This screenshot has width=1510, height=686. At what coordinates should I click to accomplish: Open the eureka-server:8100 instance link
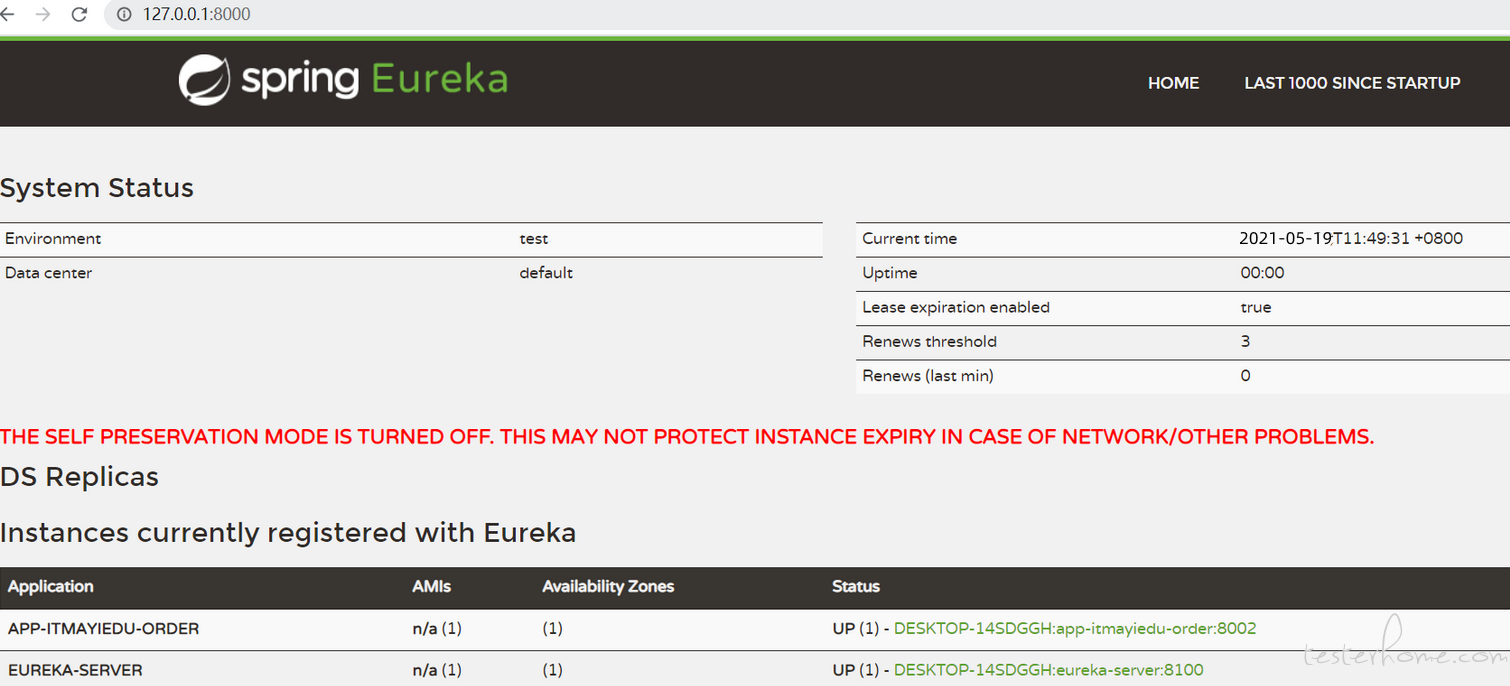(1049, 670)
